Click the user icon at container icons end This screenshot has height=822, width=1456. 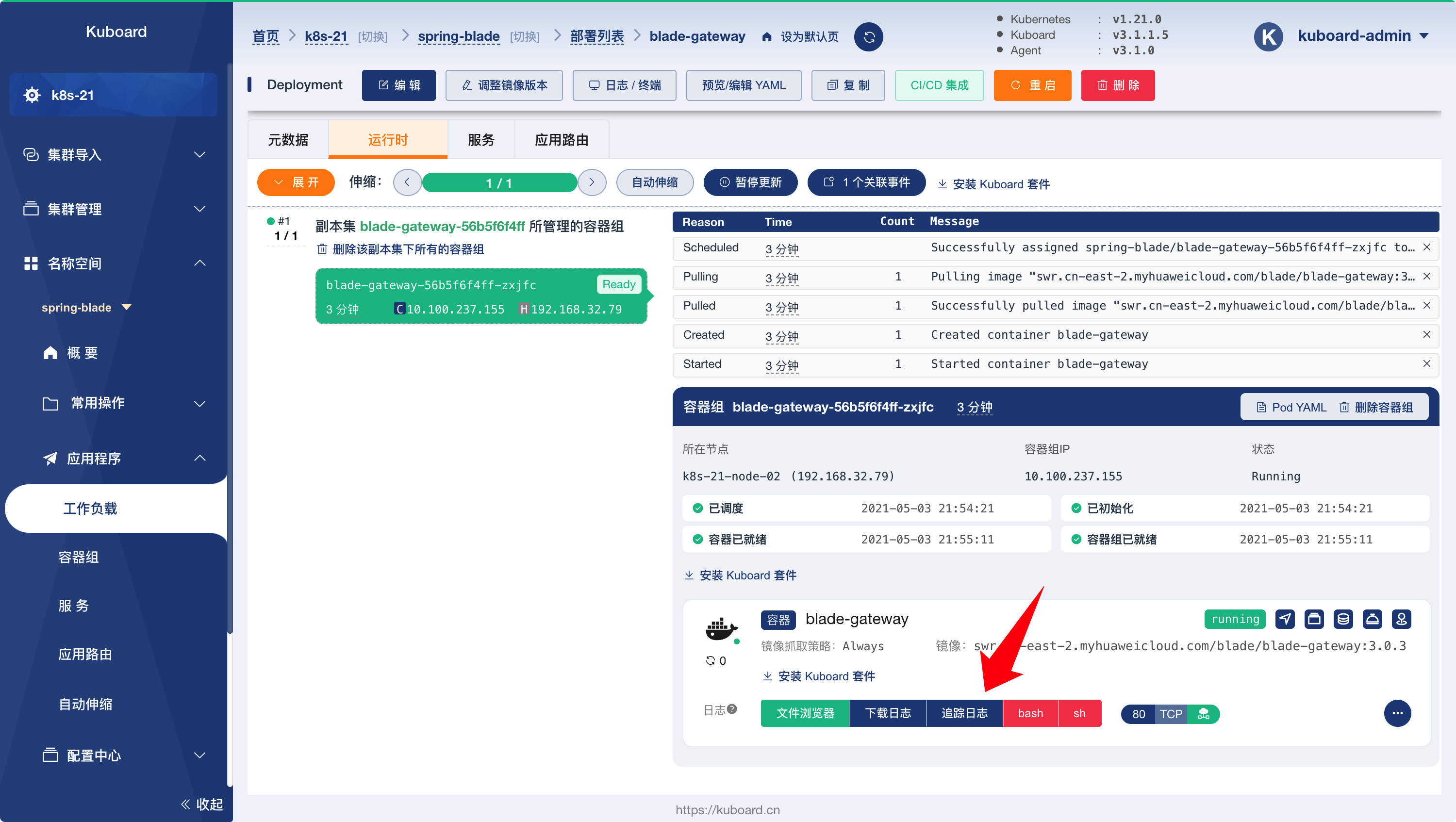1401,619
